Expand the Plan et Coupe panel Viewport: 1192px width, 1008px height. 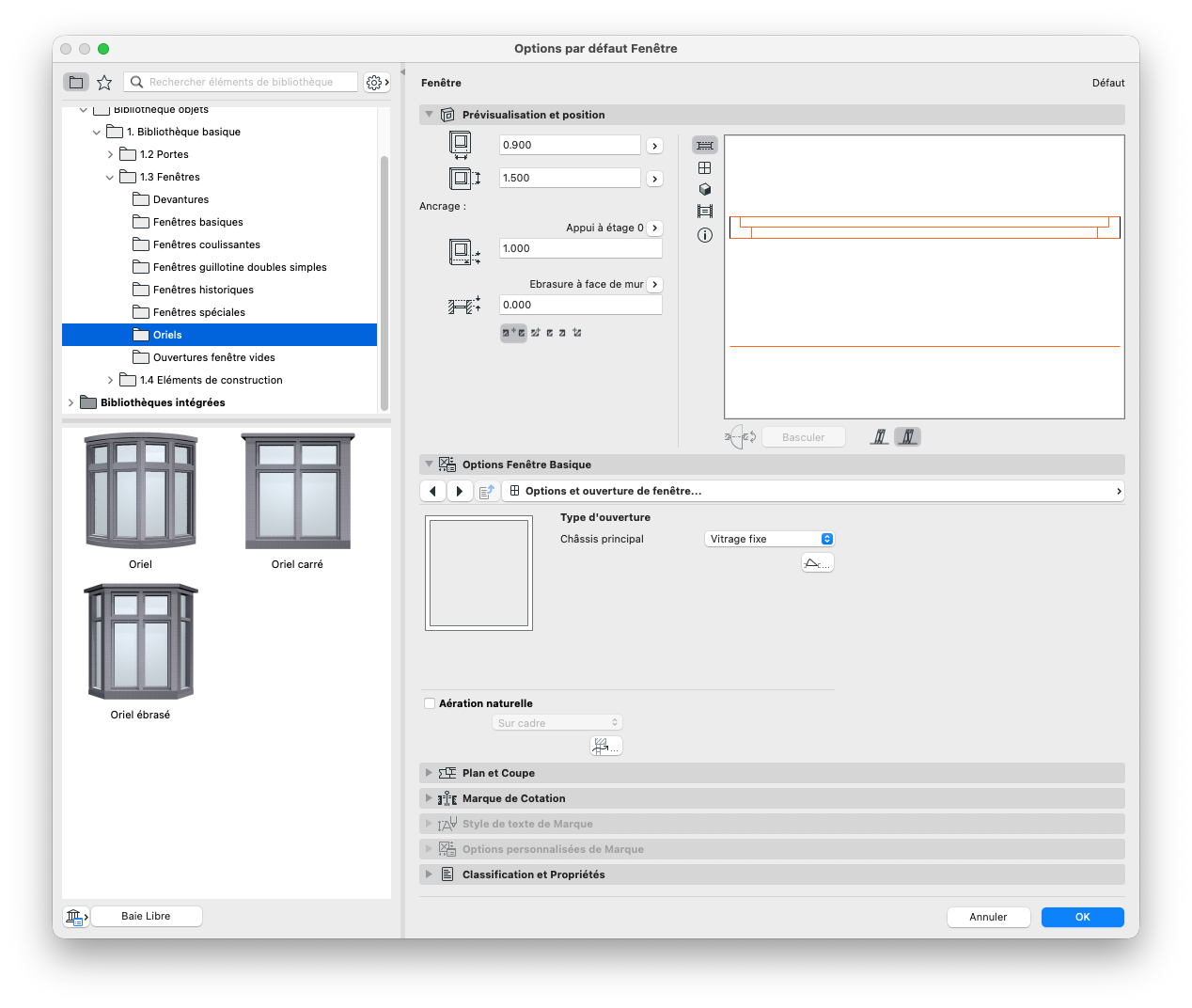[x=429, y=773]
